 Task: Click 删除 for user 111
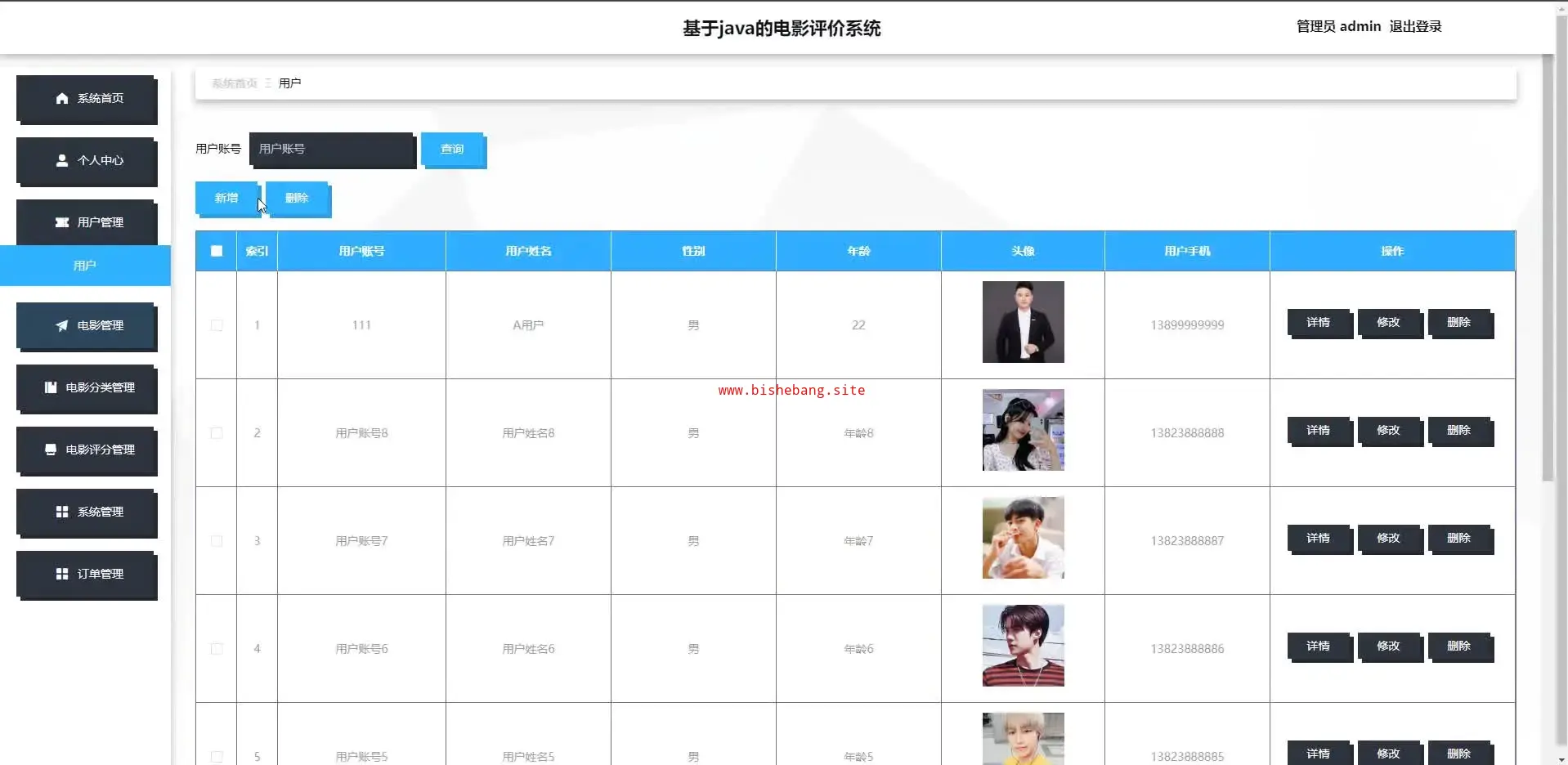coord(1459,323)
